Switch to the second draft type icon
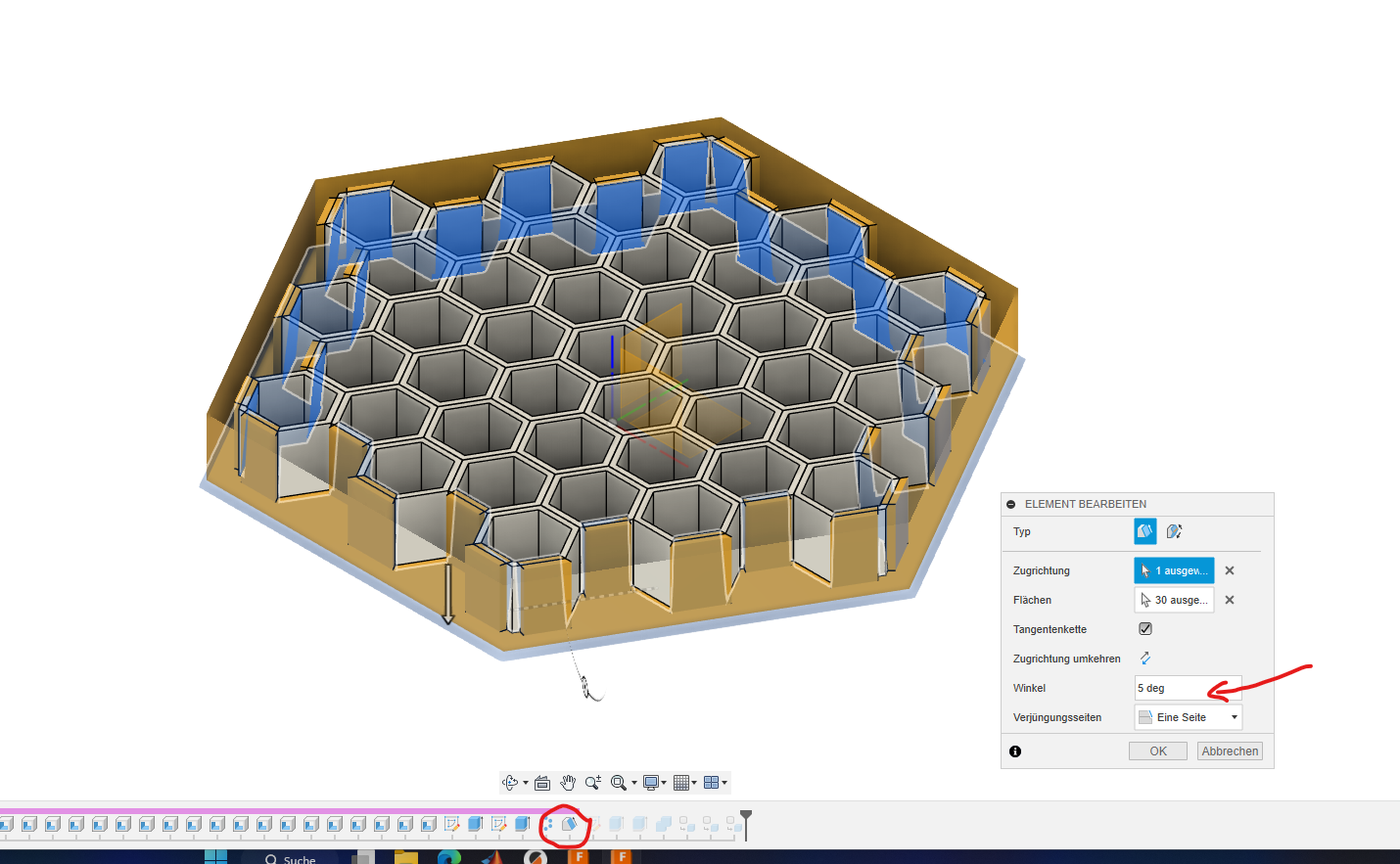1400x864 pixels. 1174,531
